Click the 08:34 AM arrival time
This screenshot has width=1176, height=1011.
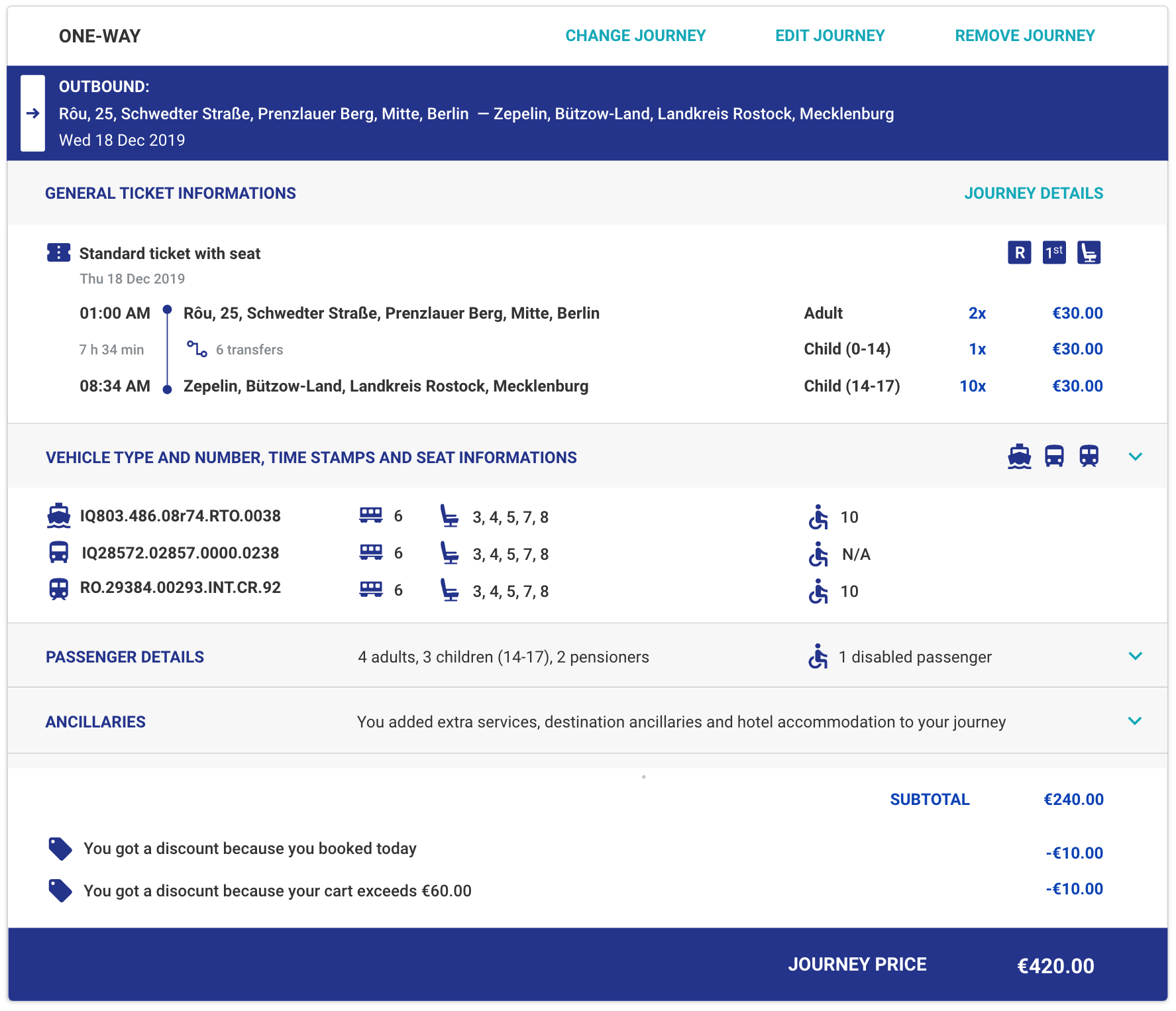tap(115, 386)
